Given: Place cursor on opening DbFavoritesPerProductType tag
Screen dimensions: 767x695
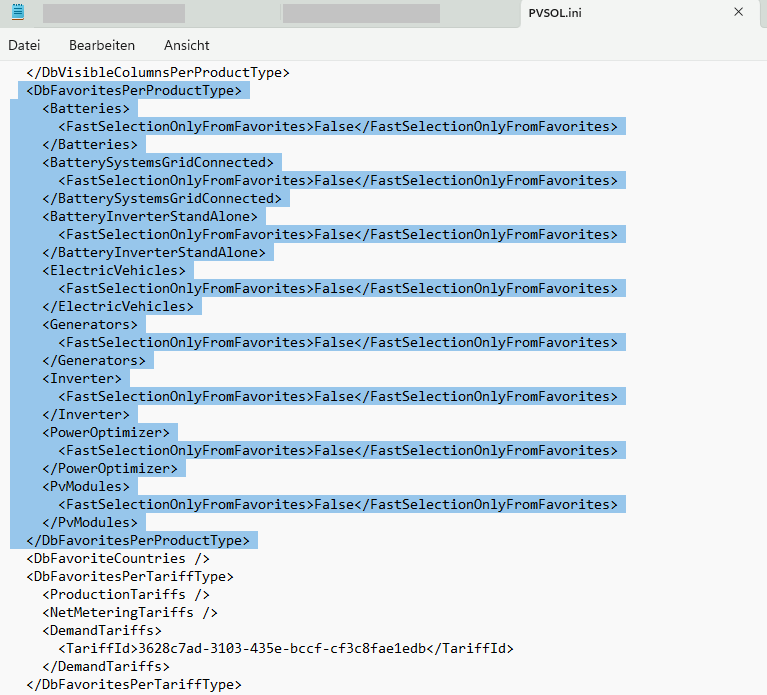Looking at the screenshot, I should click(134, 91).
